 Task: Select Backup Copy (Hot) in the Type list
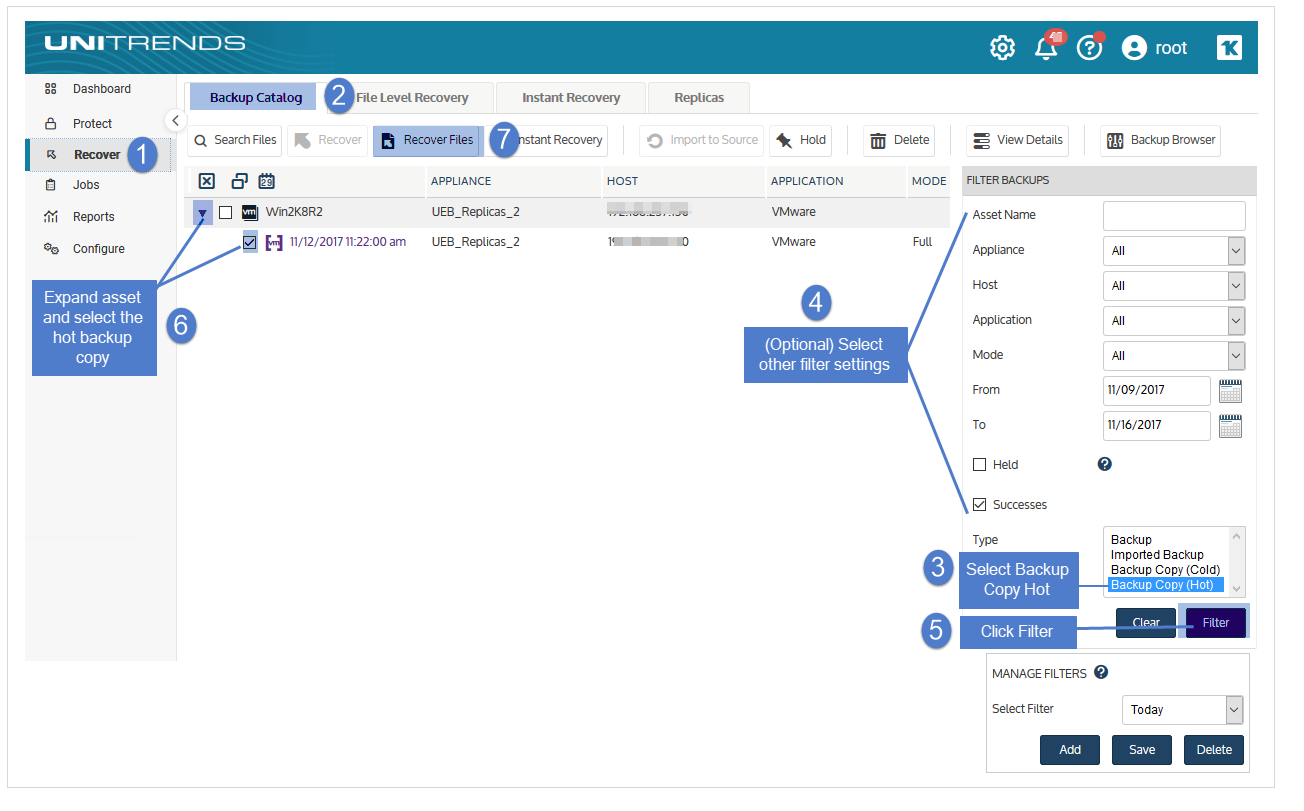coord(1166,585)
